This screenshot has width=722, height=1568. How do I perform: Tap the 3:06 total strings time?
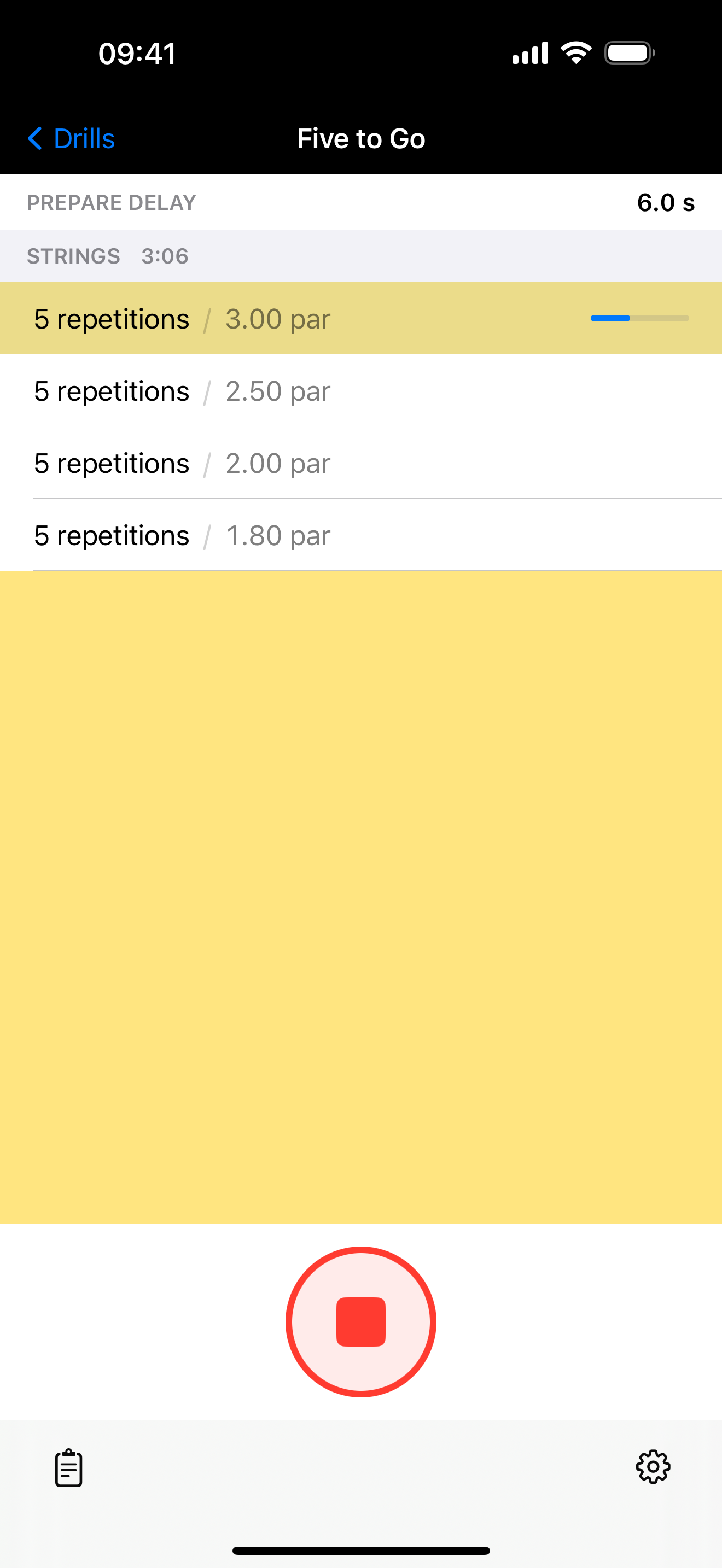165,256
